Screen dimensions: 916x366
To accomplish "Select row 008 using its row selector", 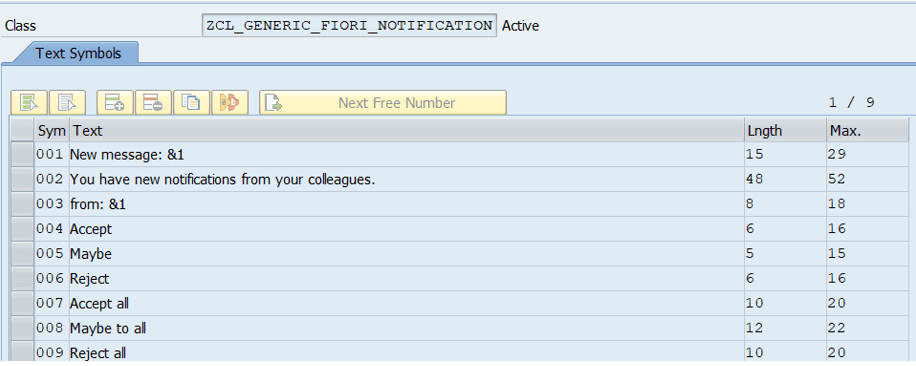I will pos(22,329).
